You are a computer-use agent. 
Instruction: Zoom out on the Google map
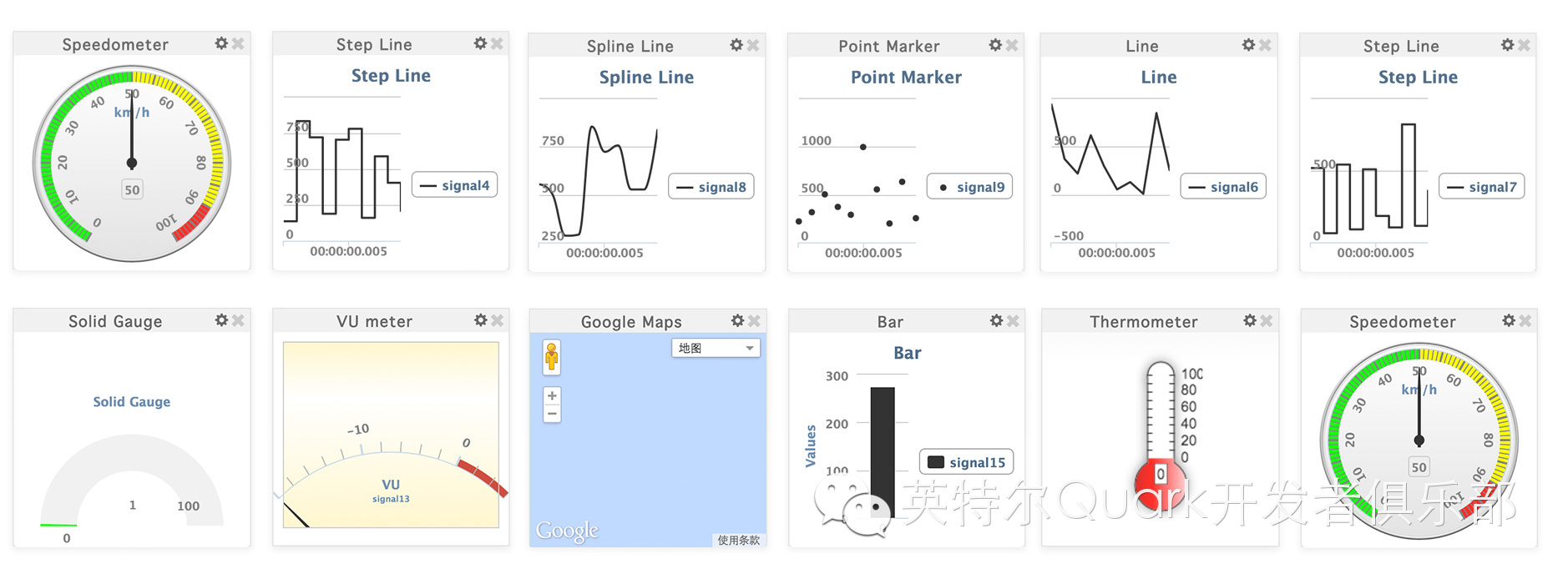(x=552, y=414)
